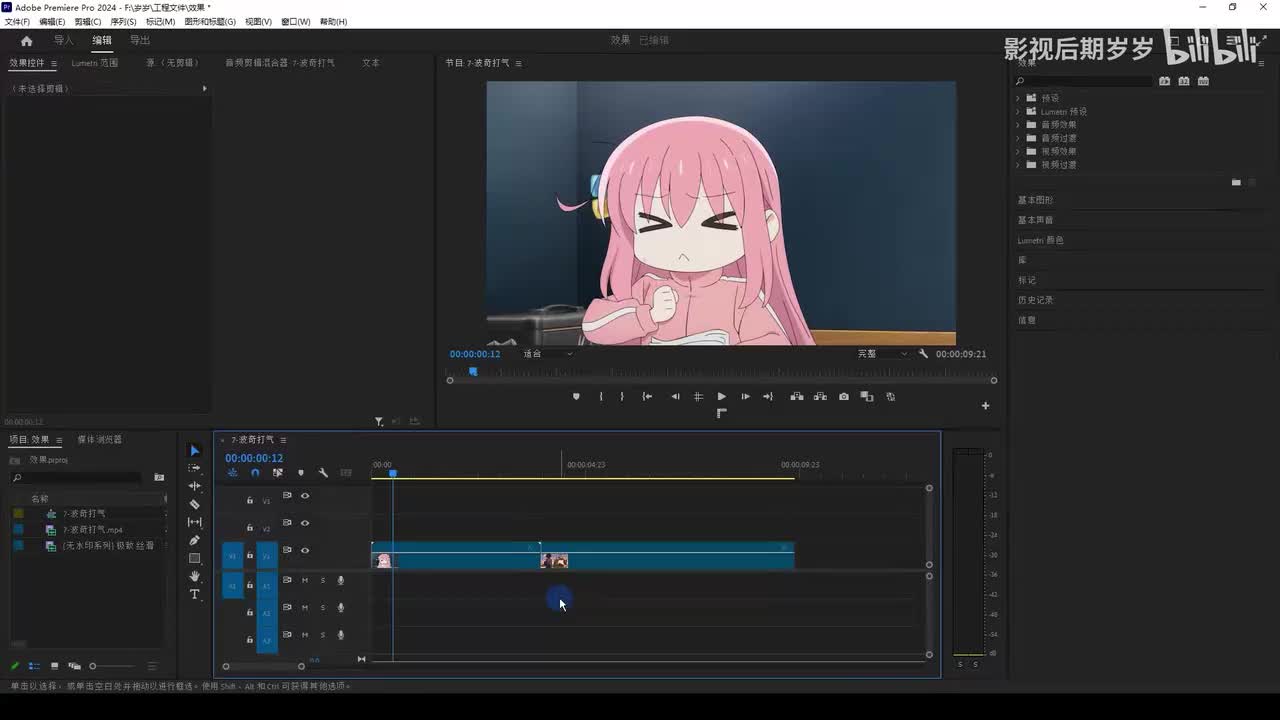Select the Slip tool
The width and height of the screenshot is (1280, 720).
click(194, 522)
